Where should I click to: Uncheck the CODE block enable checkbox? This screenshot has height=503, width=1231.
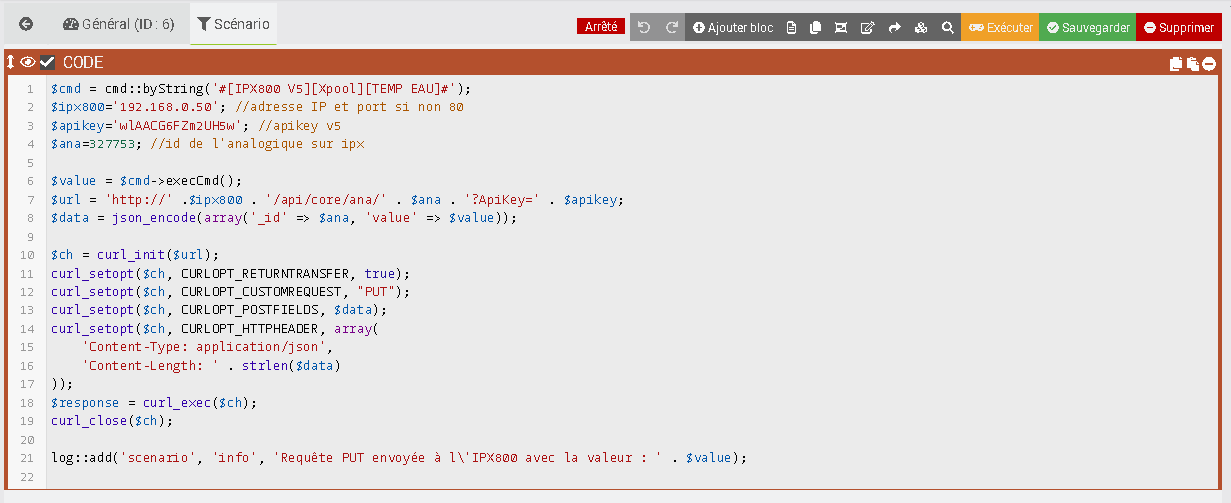[47, 62]
